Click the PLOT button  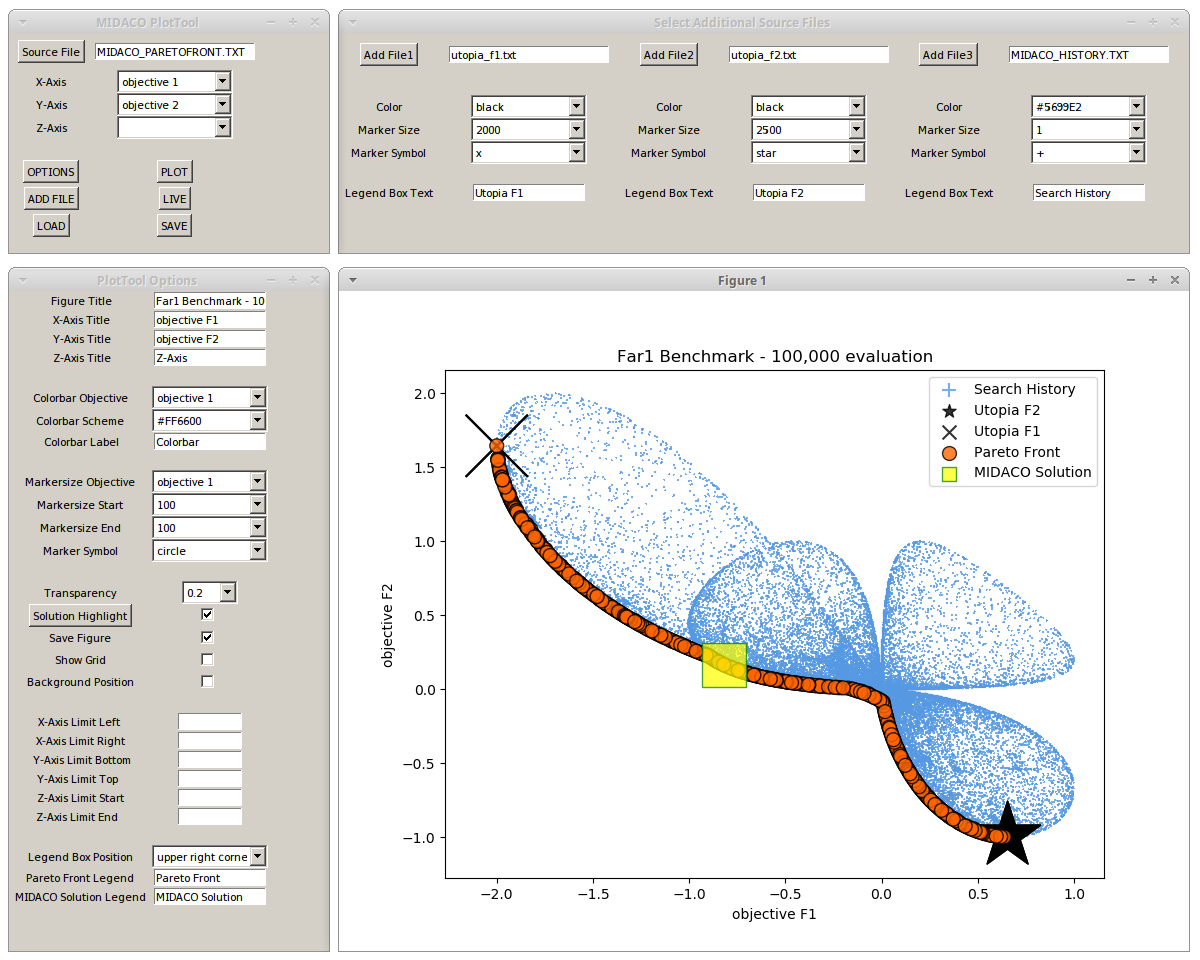(175, 172)
